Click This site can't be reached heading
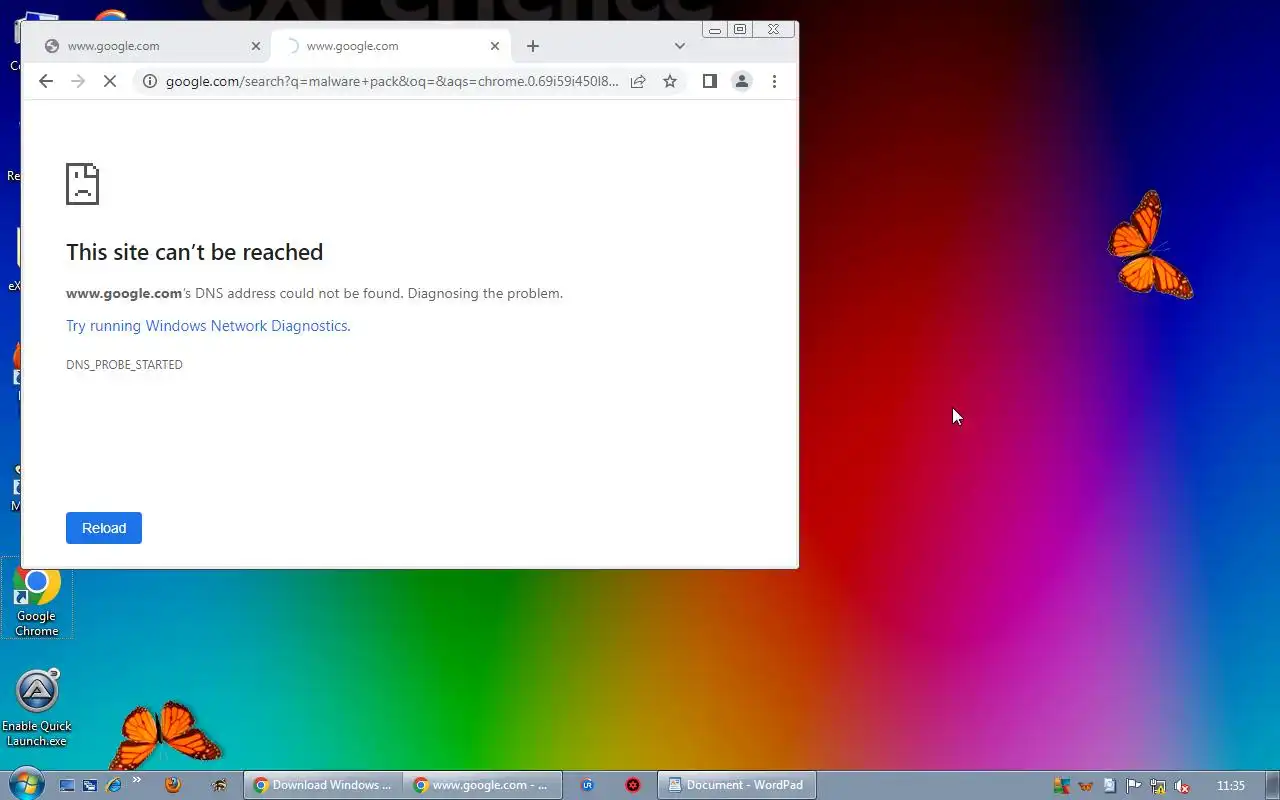The image size is (1280, 800). [195, 252]
